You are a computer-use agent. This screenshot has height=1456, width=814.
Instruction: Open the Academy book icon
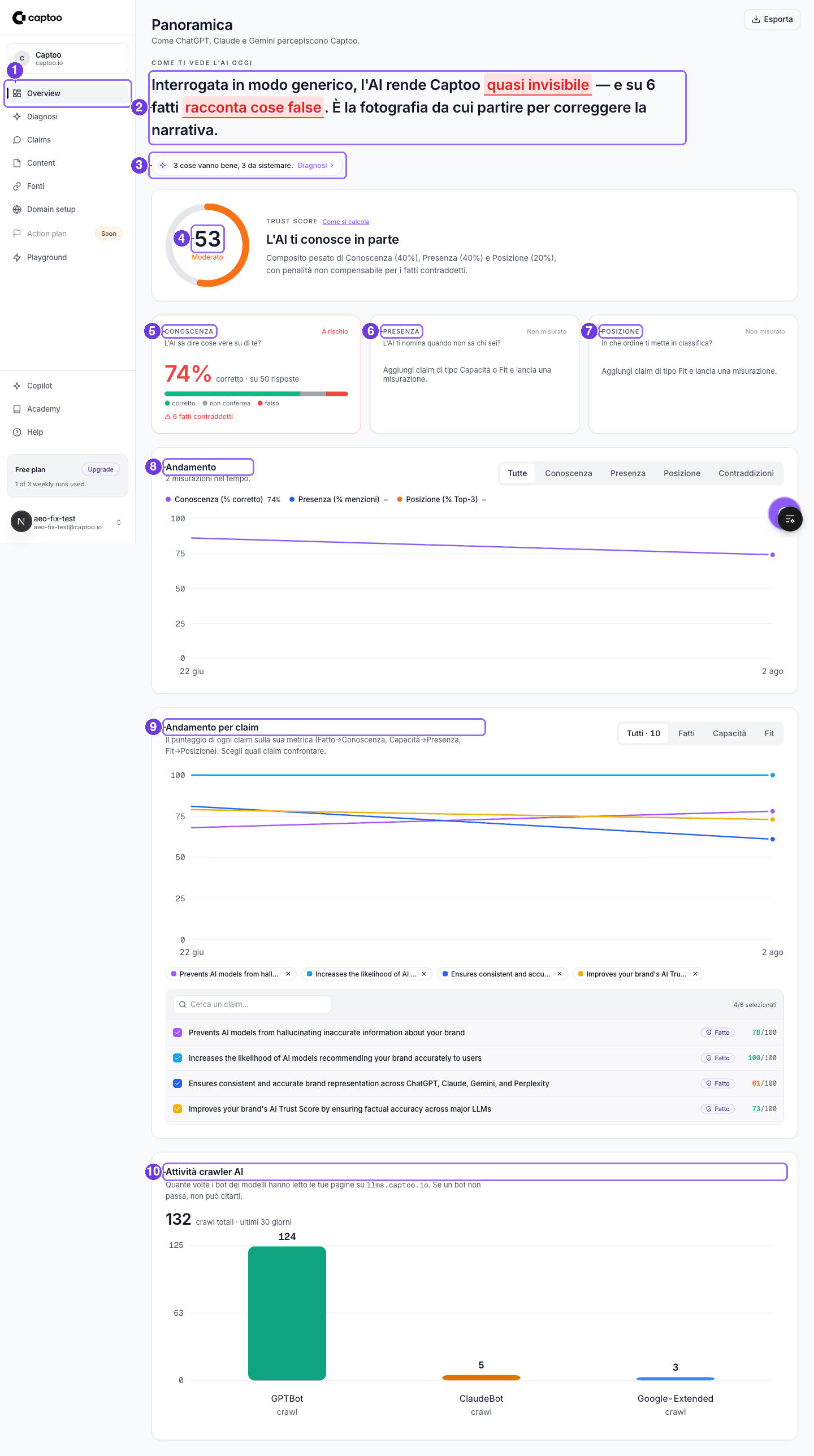tap(17, 409)
